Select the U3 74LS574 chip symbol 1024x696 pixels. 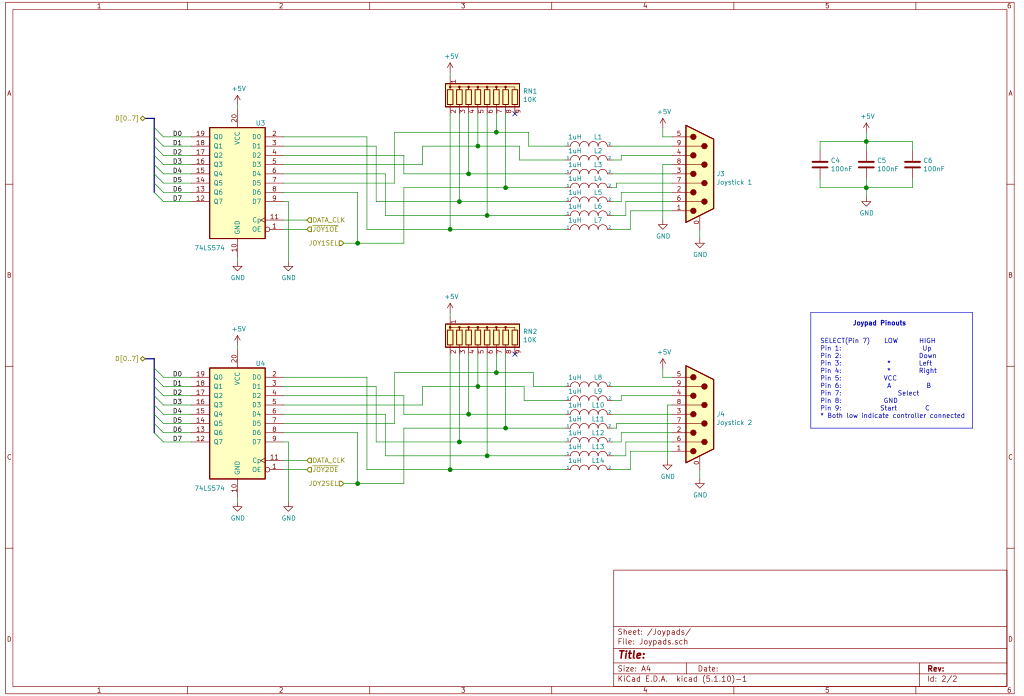(237, 183)
